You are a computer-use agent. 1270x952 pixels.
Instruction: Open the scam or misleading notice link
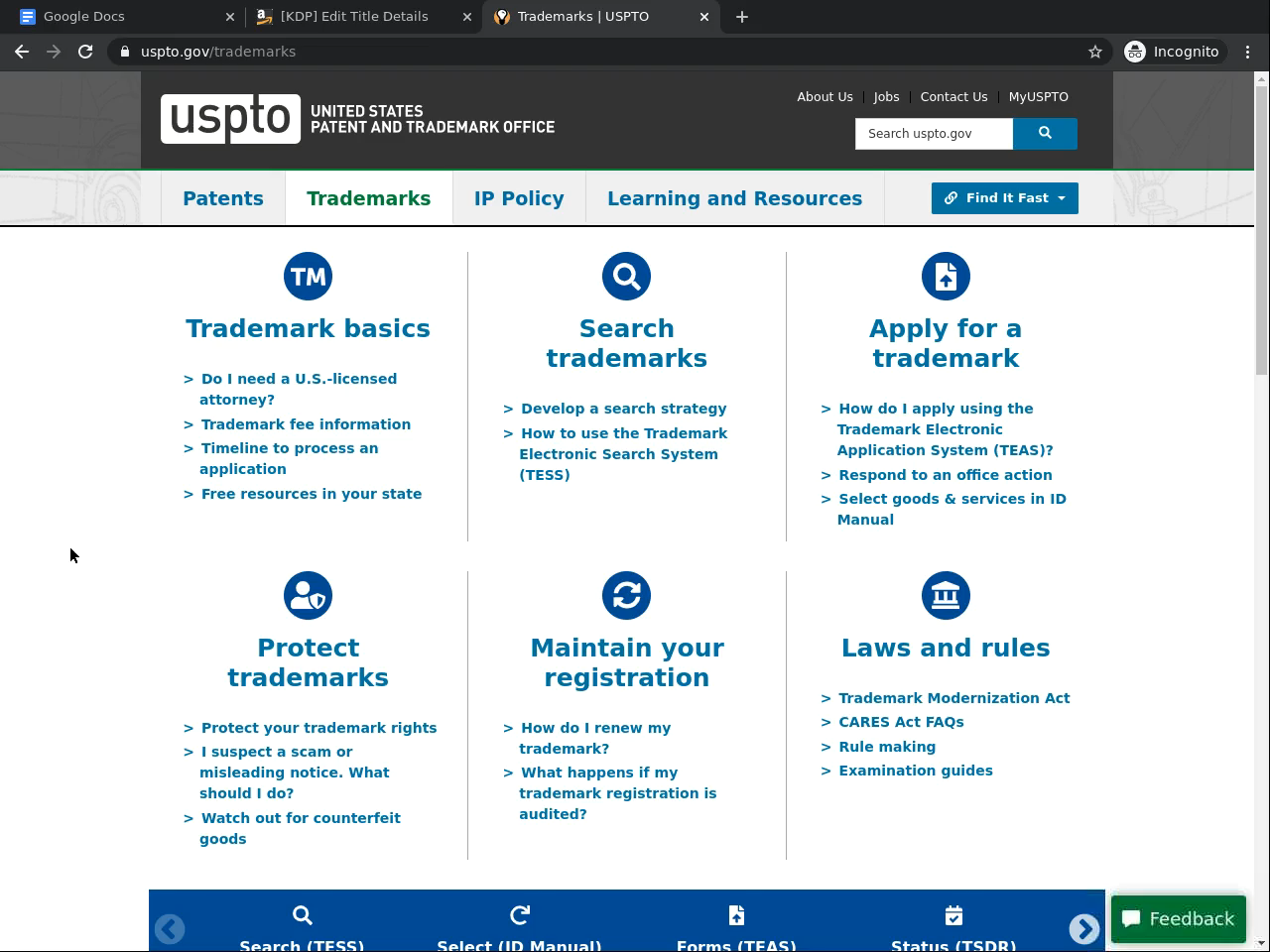[294, 773]
